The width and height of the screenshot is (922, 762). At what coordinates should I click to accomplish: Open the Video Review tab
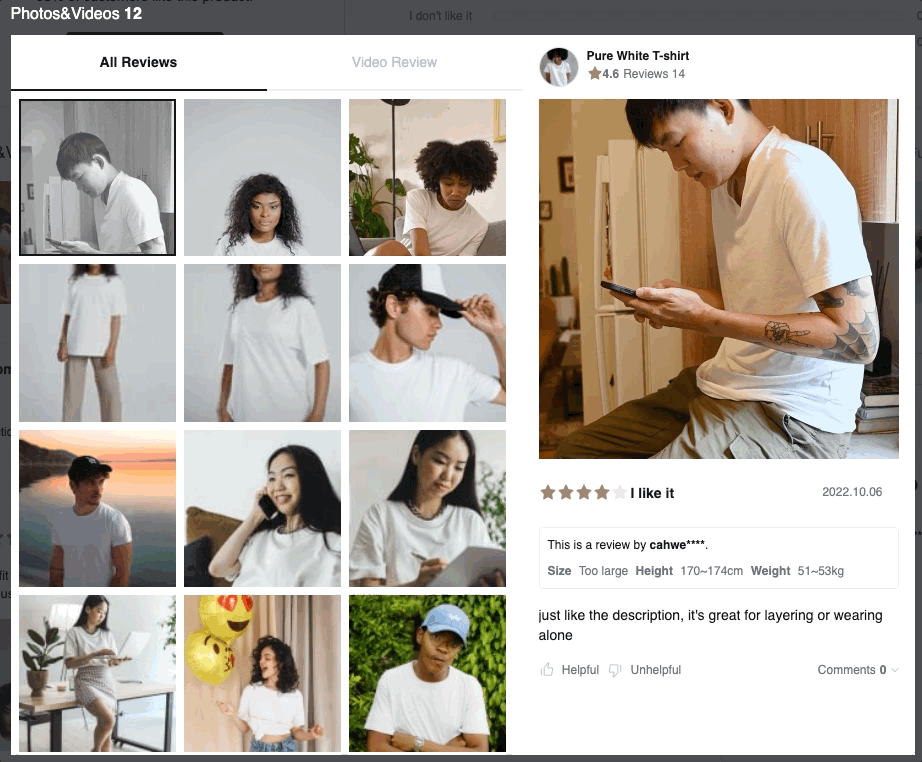pos(394,62)
